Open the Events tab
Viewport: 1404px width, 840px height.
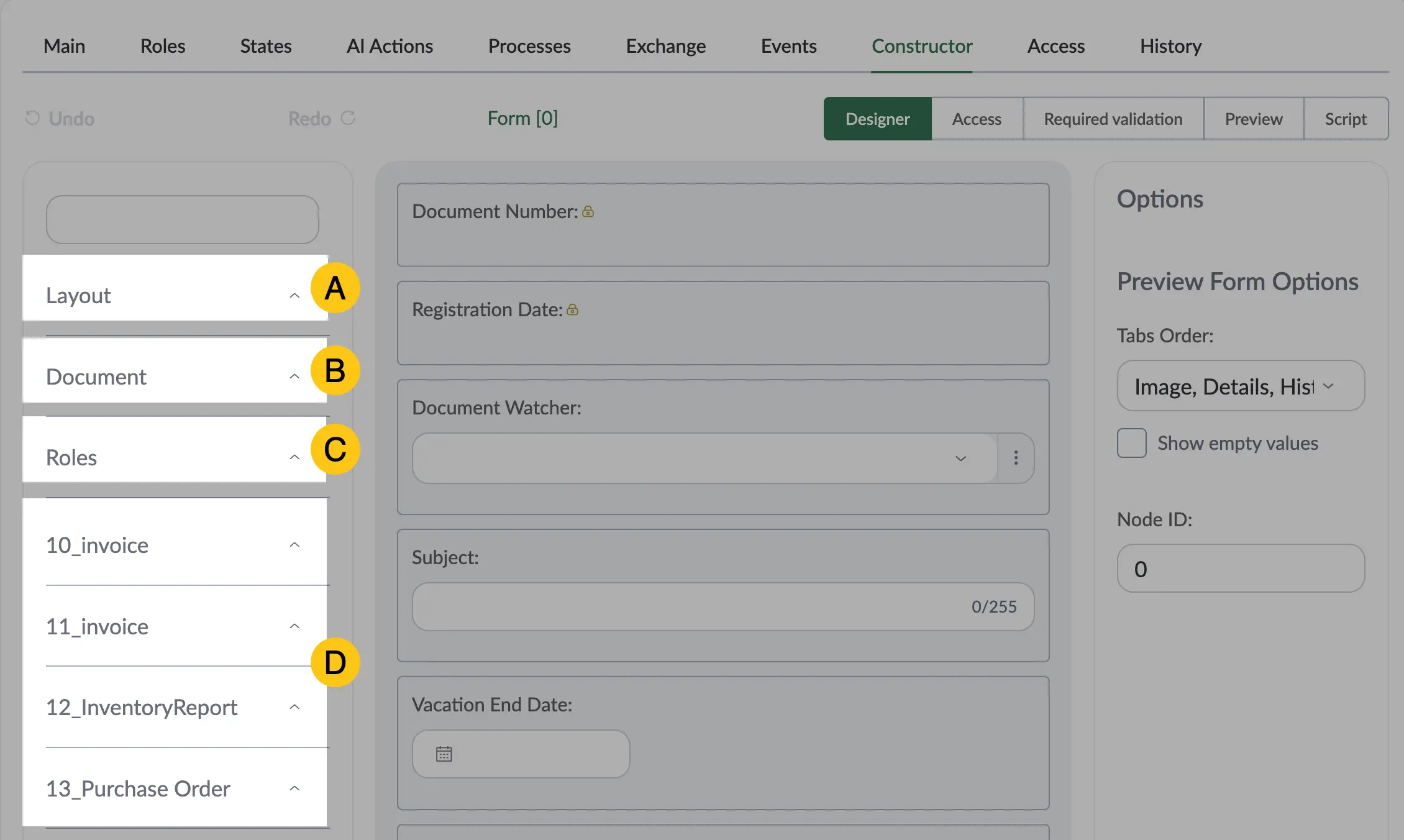click(788, 46)
